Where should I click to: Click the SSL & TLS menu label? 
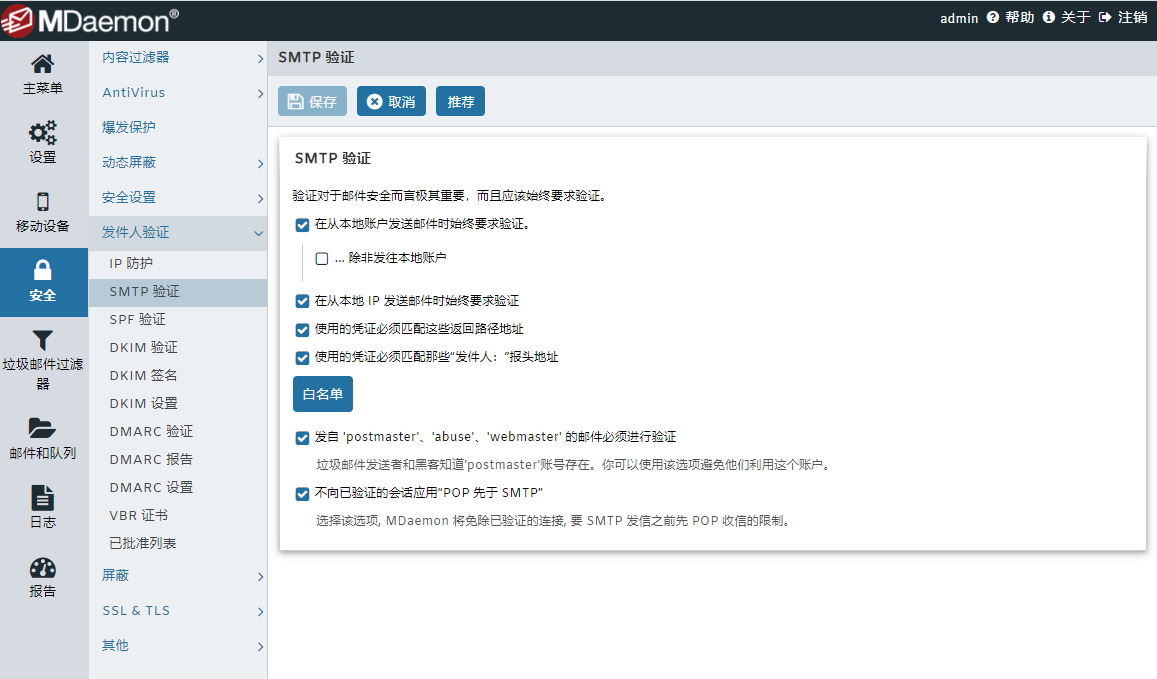tap(136, 610)
